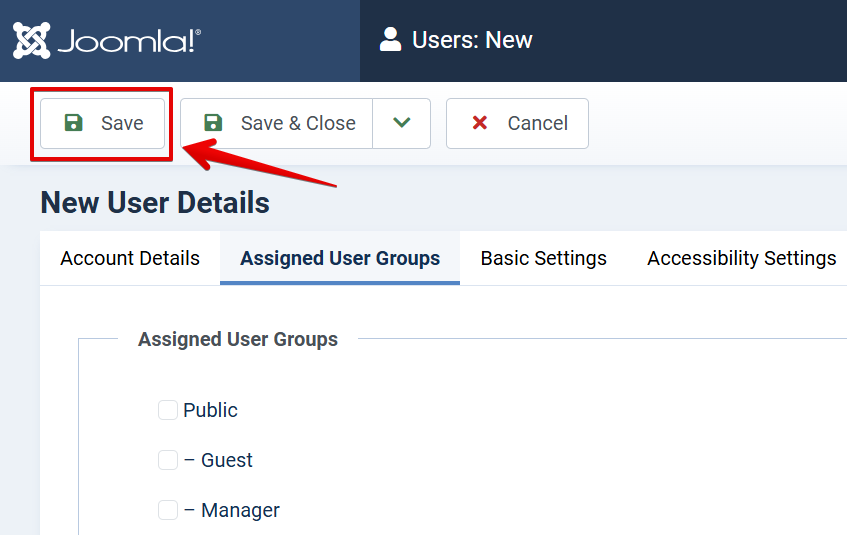The width and height of the screenshot is (847, 535).
Task: Tick the Guest group checkbox
Action: pos(168,460)
